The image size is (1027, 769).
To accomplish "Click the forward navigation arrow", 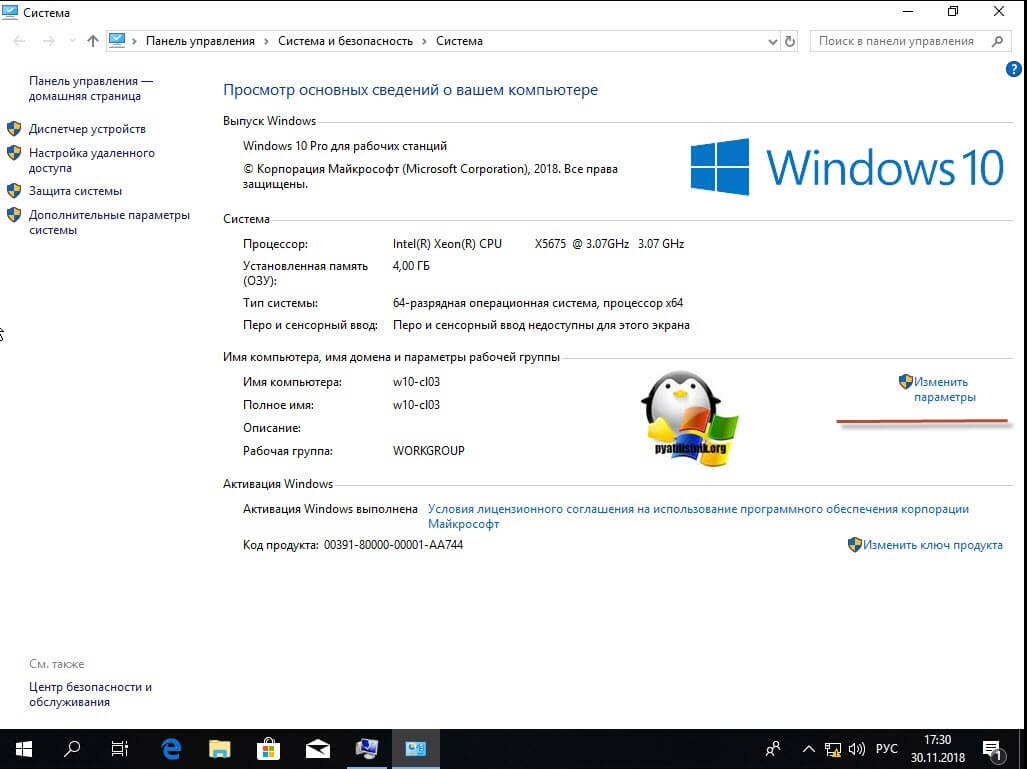I will [48, 41].
